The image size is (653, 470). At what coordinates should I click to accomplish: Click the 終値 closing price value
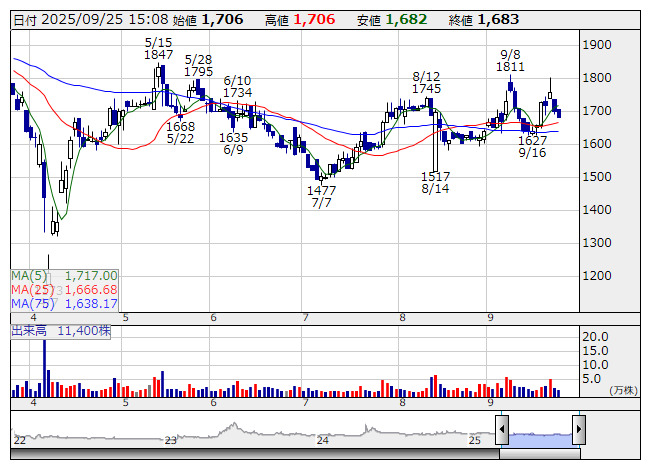coord(497,19)
